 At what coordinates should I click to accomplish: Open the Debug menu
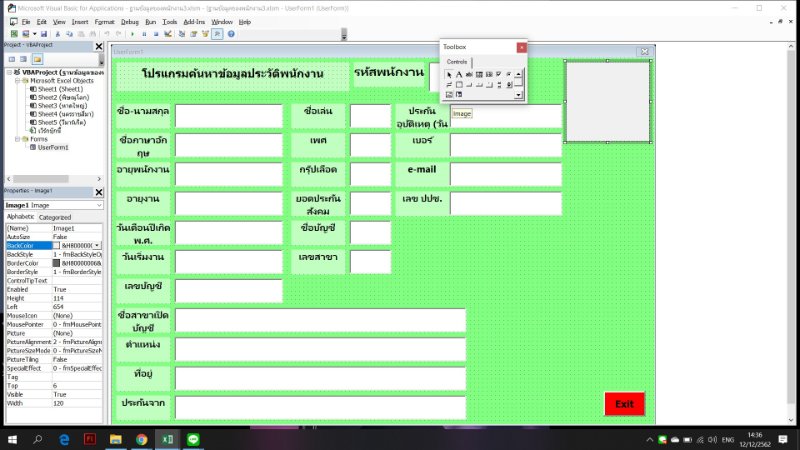tap(130, 20)
